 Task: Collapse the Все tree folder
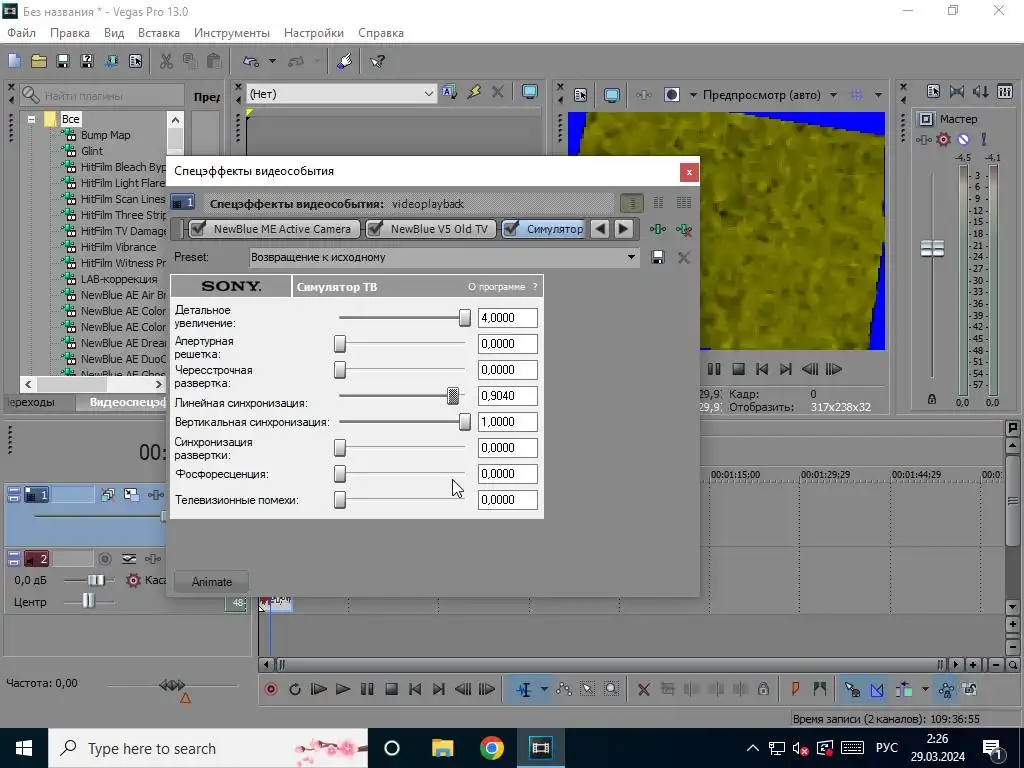coord(31,120)
